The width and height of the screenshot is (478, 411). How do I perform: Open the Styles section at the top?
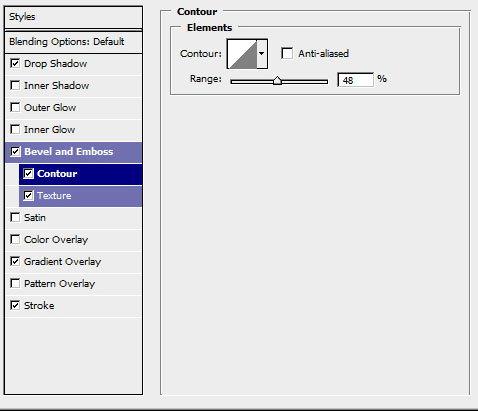click(73, 17)
